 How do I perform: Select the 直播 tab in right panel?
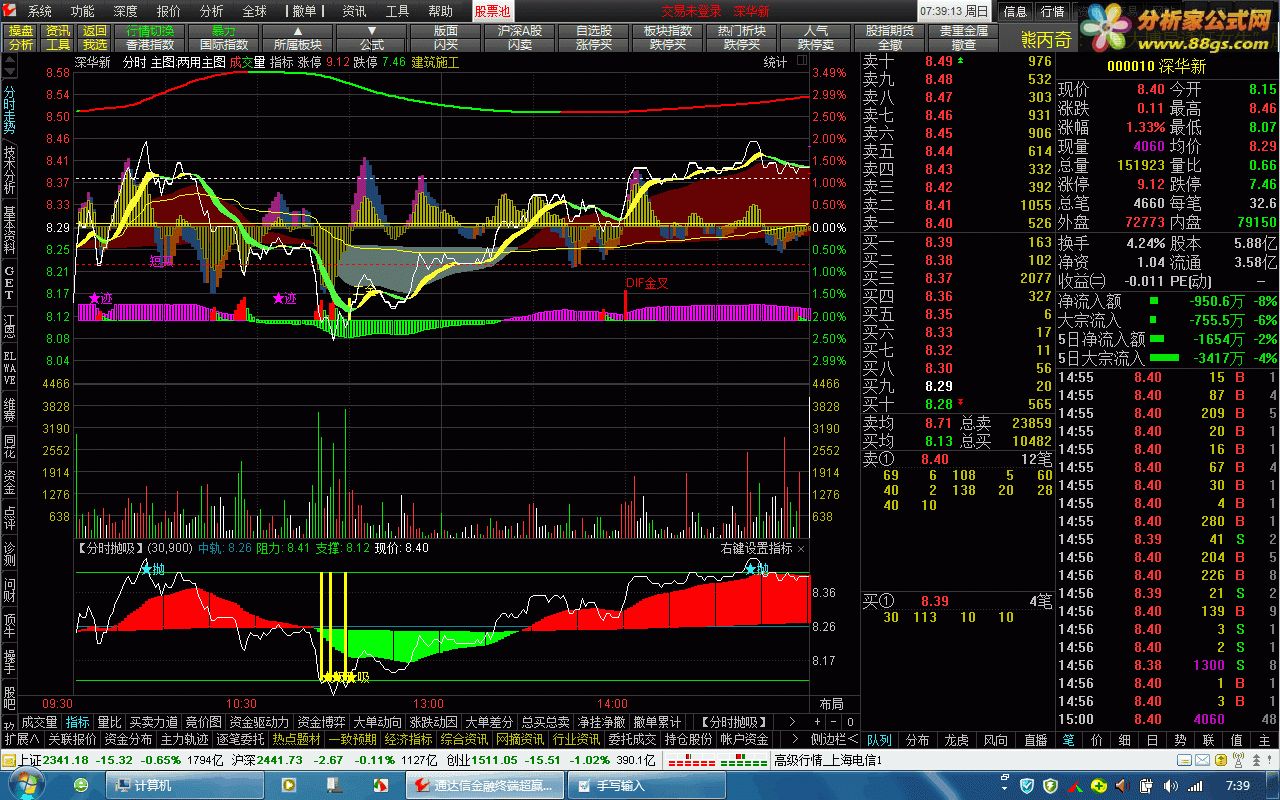(1035, 740)
